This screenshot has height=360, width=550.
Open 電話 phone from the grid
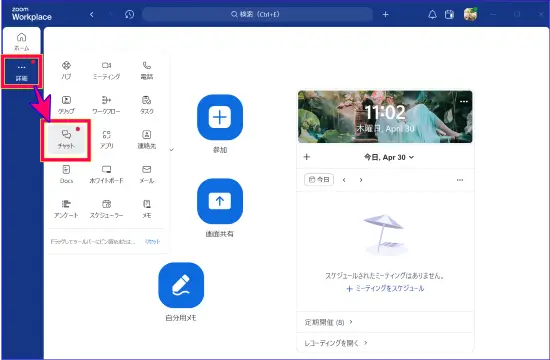pyautogui.click(x=147, y=70)
